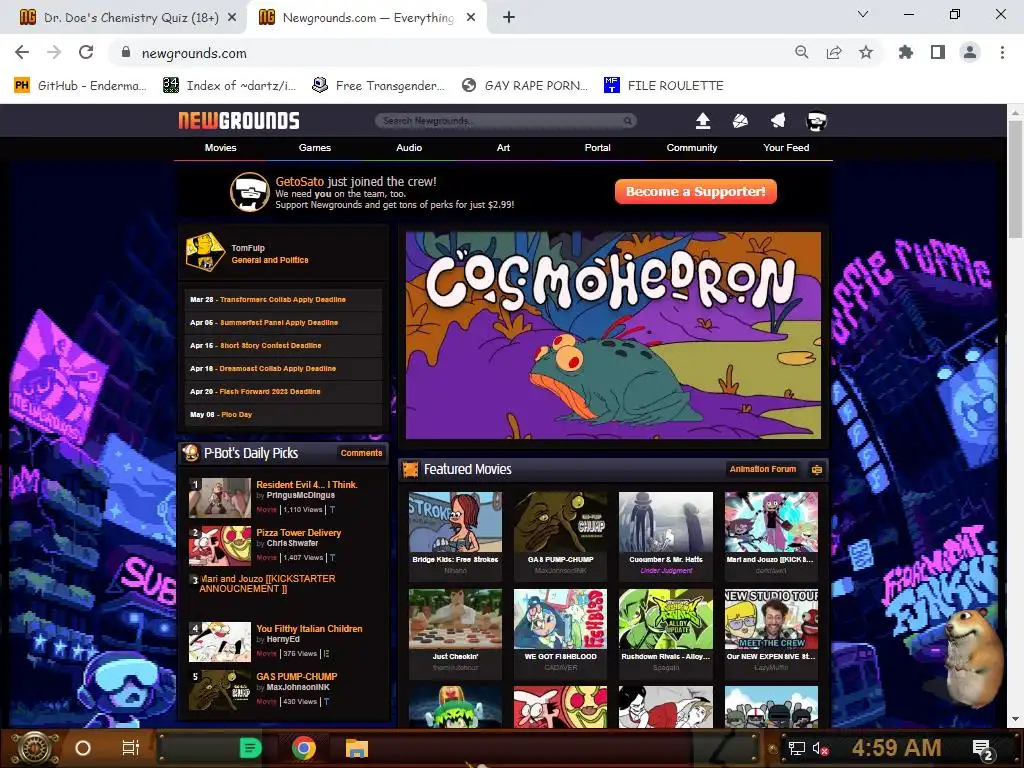This screenshot has width=1024, height=768.
Task: Close the Newgrounds.com browser tab
Action: pos(471,17)
